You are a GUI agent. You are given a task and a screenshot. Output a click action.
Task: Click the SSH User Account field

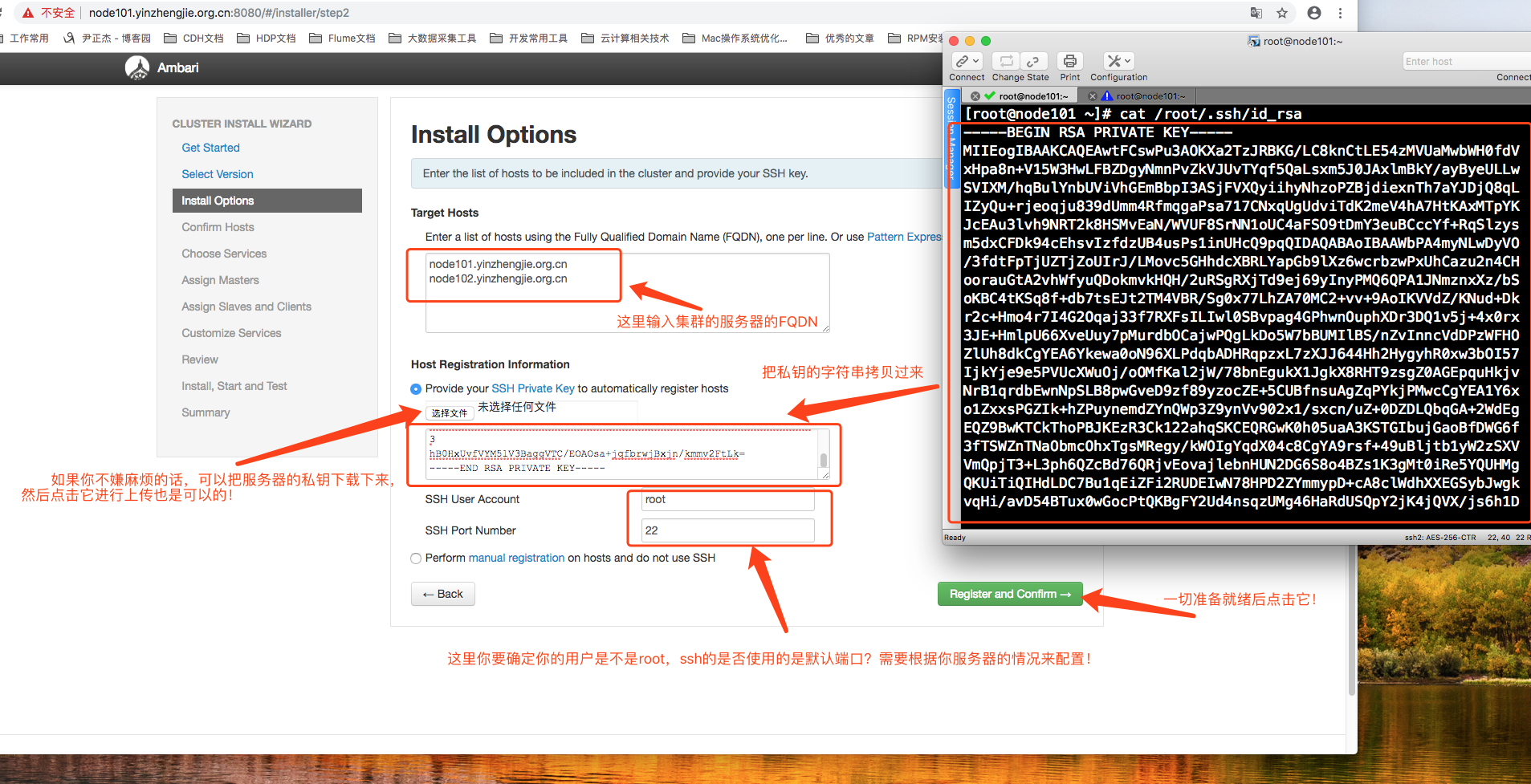click(x=727, y=499)
